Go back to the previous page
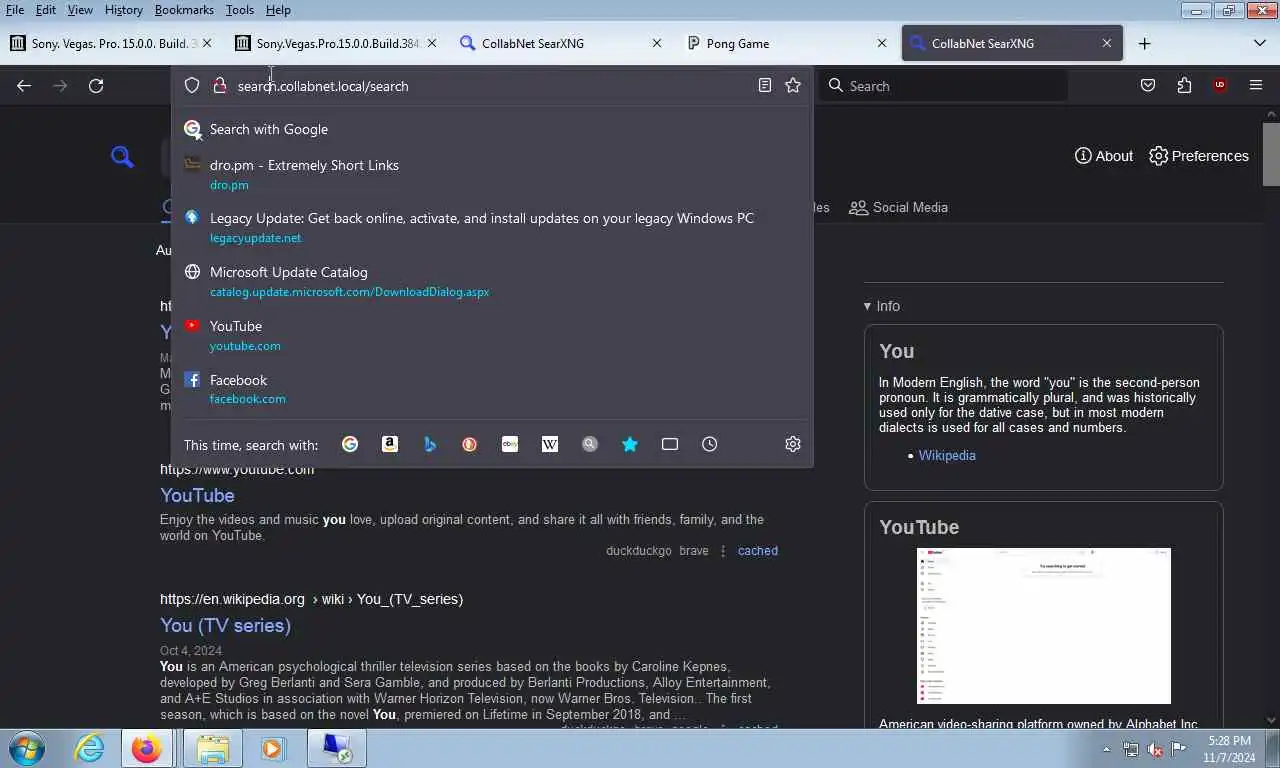 [x=24, y=86]
